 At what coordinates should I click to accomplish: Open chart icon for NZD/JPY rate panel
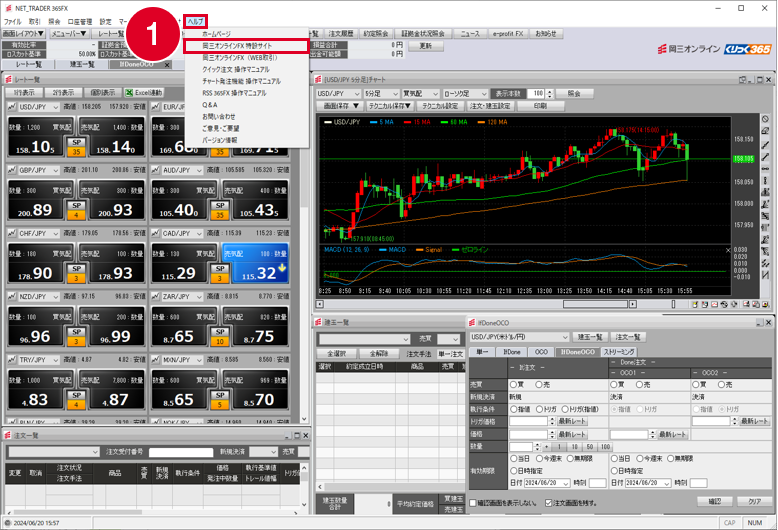click(x=12, y=296)
